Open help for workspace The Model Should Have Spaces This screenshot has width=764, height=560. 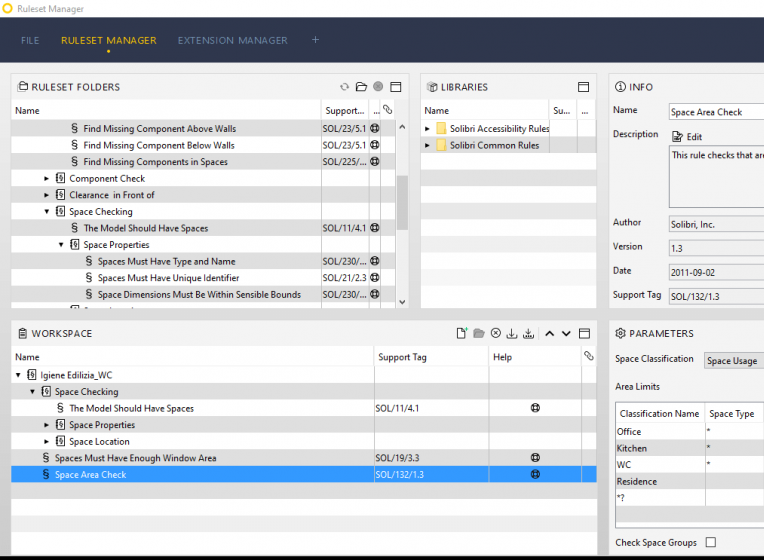tap(535, 408)
